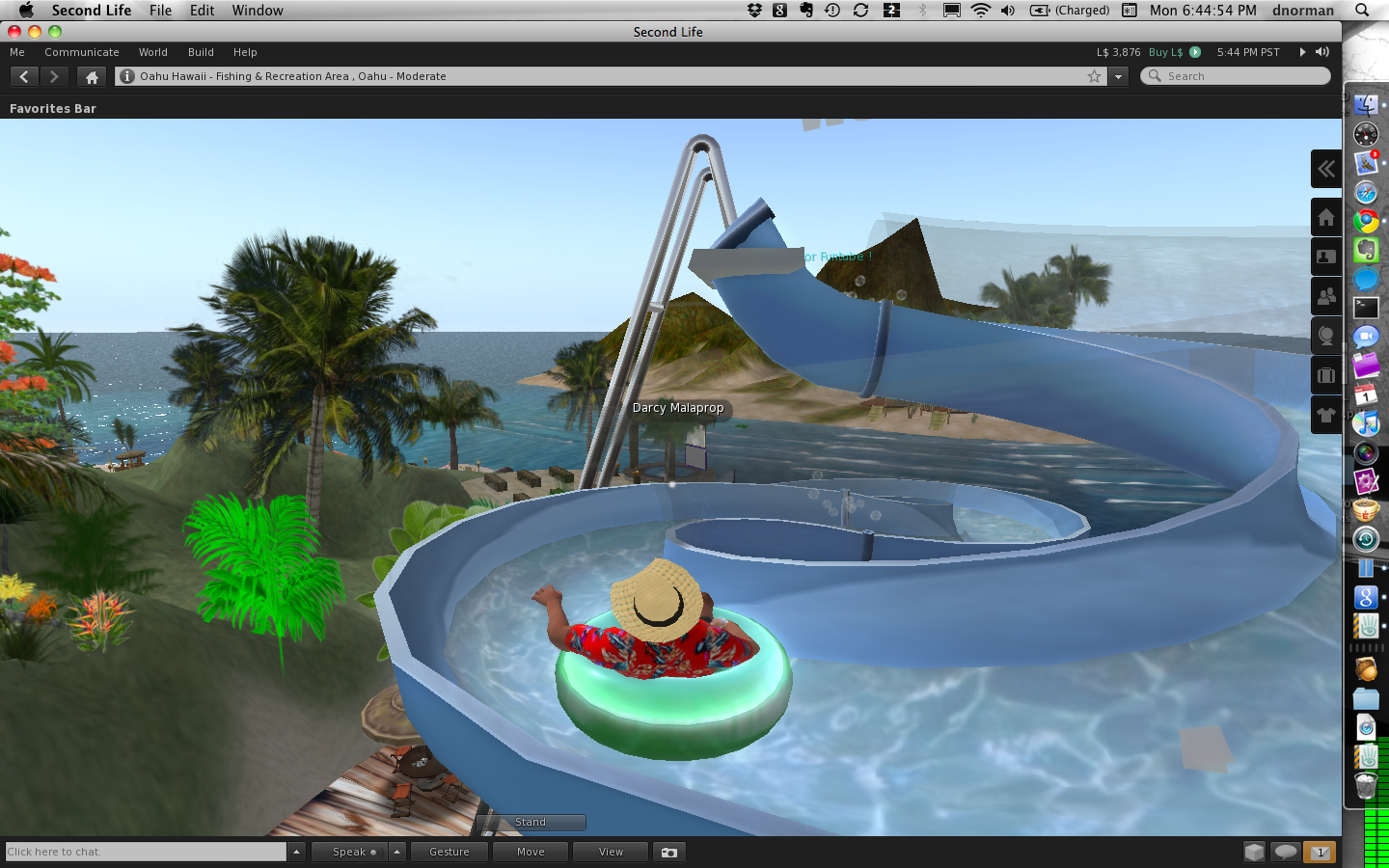Screen dimensions: 1389x868
Task: Click the Darcy Malaprop avatar name tag
Action: coord(678,408)
